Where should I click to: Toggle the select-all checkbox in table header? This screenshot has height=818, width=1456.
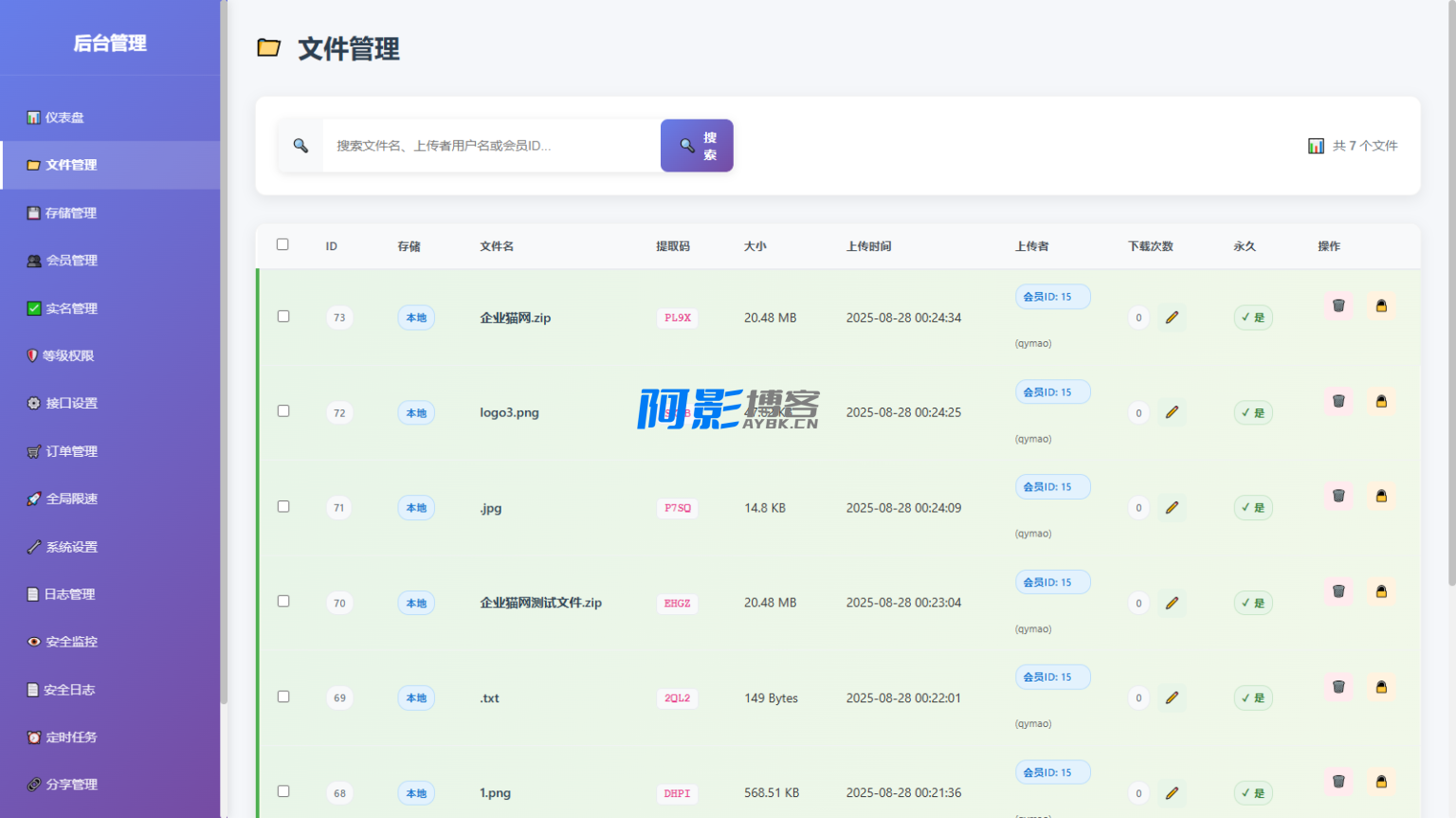(282, 245)
